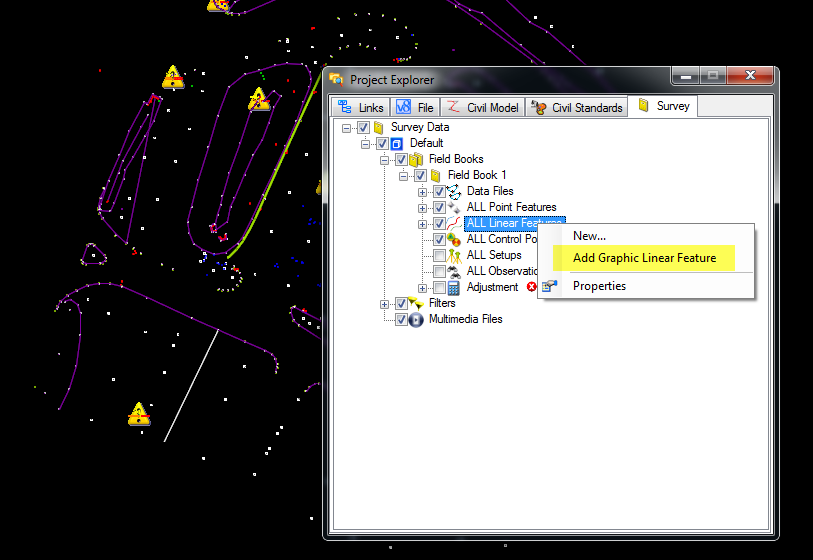Minimize the Project Explorer window
The width and height of the screenshot is (813, 560).
point(686,76)
